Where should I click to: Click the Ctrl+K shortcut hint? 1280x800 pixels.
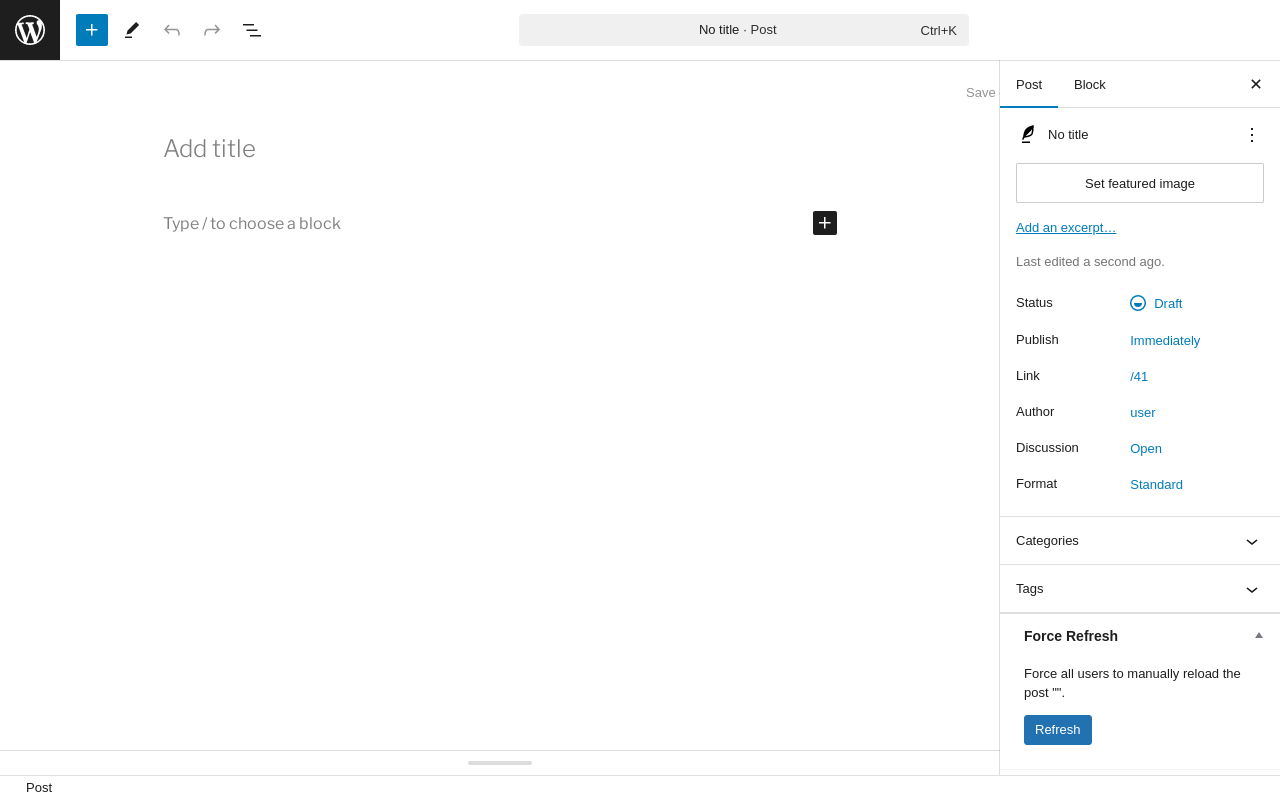[x=938, y=30]
